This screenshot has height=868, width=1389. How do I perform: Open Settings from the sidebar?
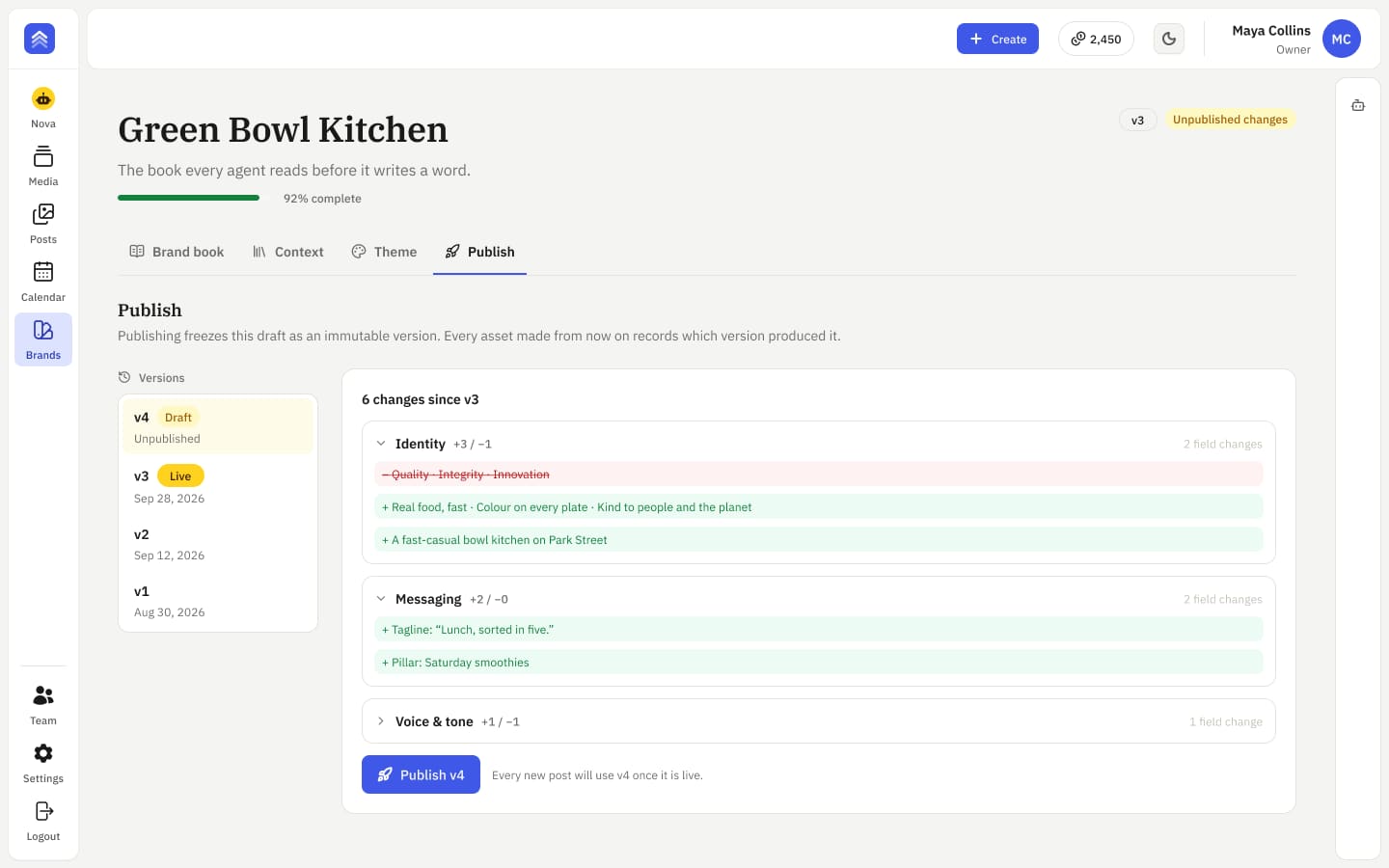tap(43, 763)
